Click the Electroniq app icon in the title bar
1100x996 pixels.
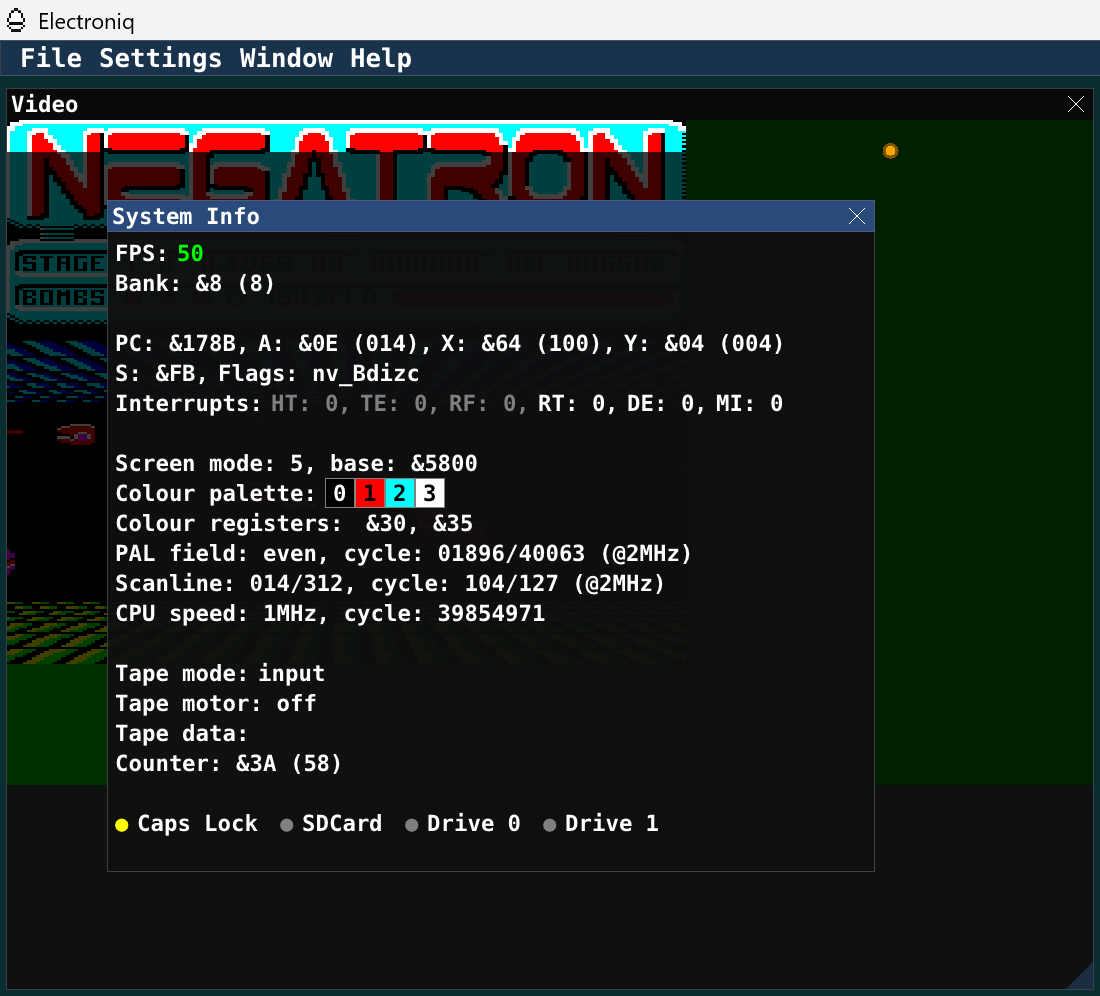click(16, 21)
